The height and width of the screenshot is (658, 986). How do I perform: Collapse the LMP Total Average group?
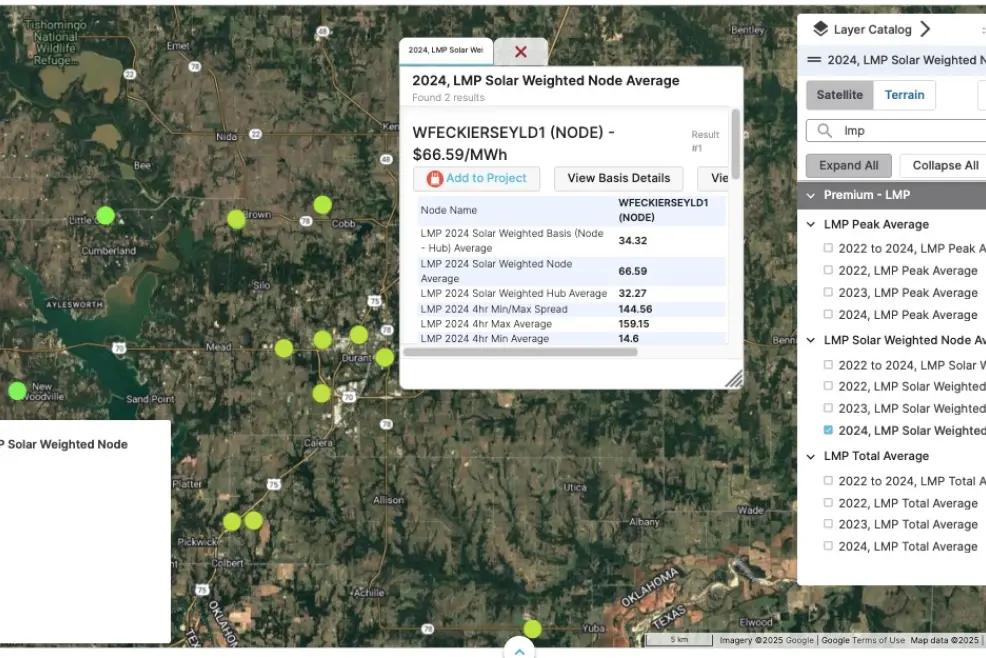(x=811, y=456)
